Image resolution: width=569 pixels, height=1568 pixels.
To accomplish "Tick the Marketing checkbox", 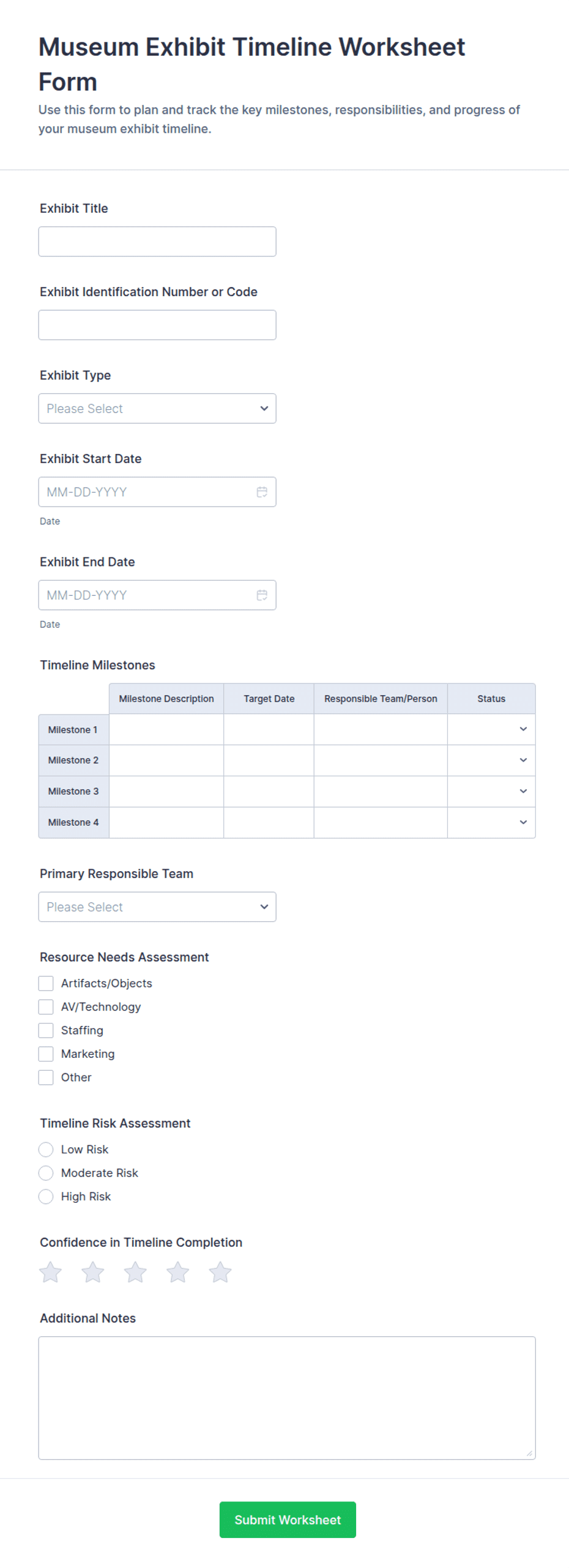I will coord(46,1053).
